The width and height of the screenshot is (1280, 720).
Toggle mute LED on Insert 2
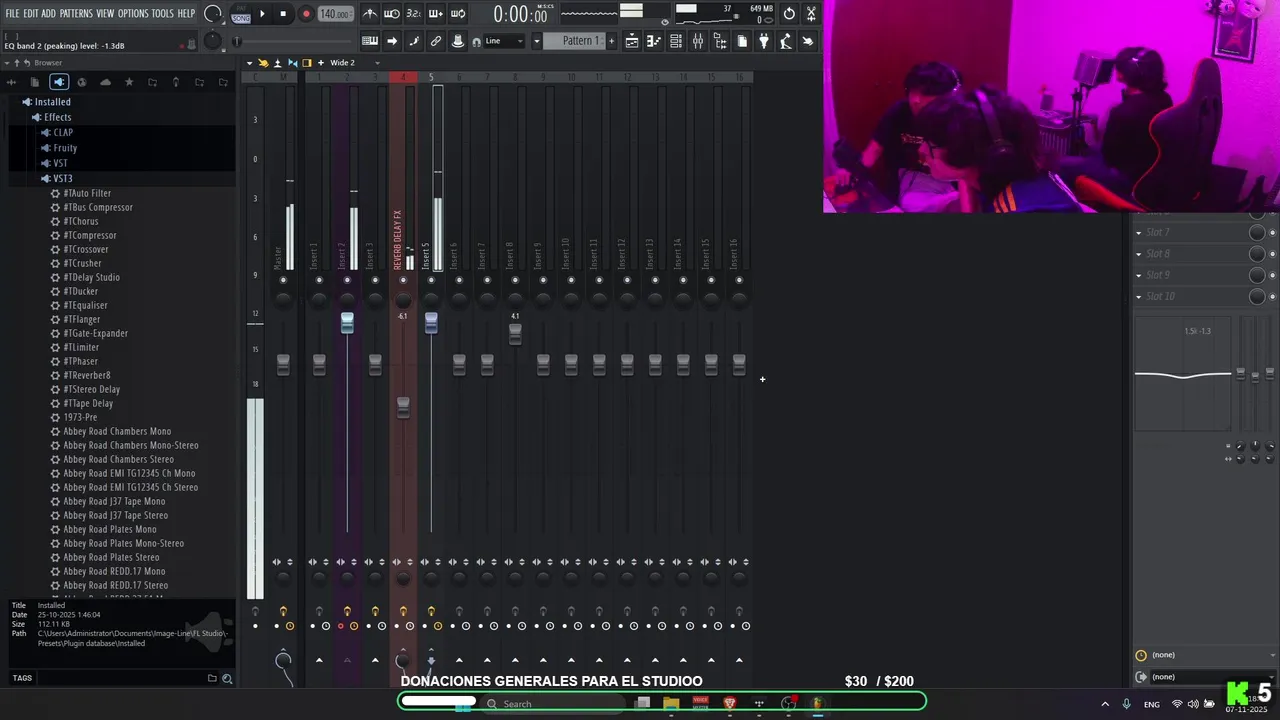tap(347, 280)
